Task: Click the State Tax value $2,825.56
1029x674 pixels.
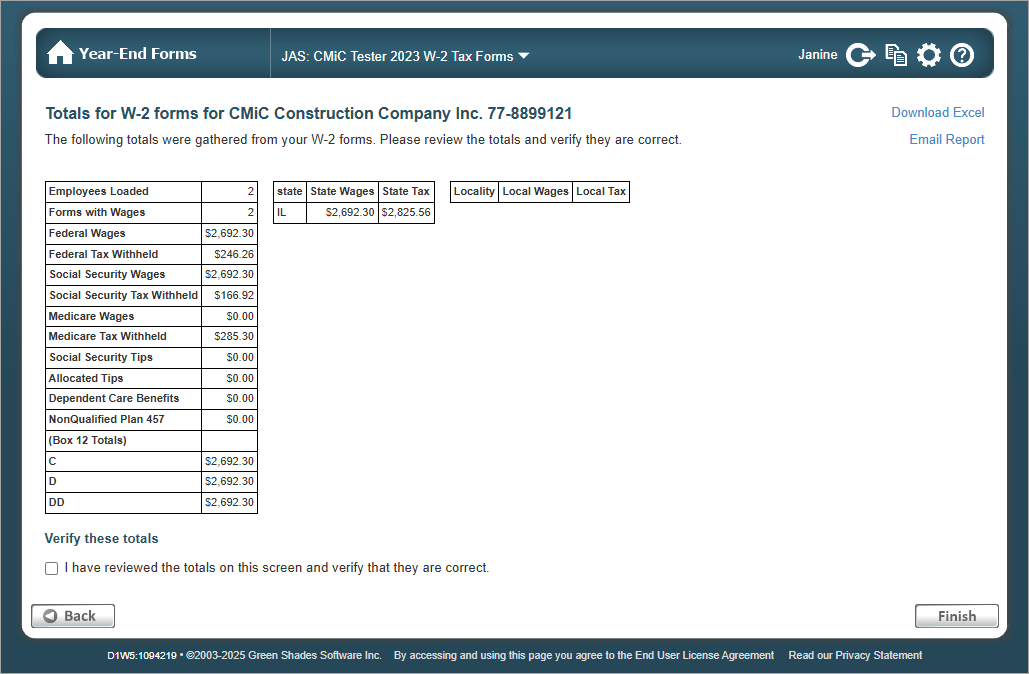Action: (x=406, y=213)
